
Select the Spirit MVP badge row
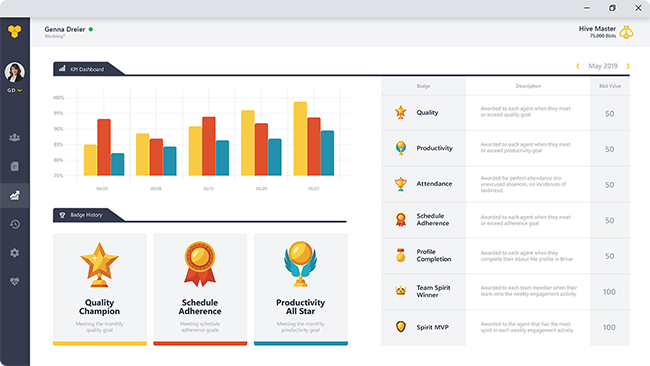pyautogui.click(x=505, y=327)
